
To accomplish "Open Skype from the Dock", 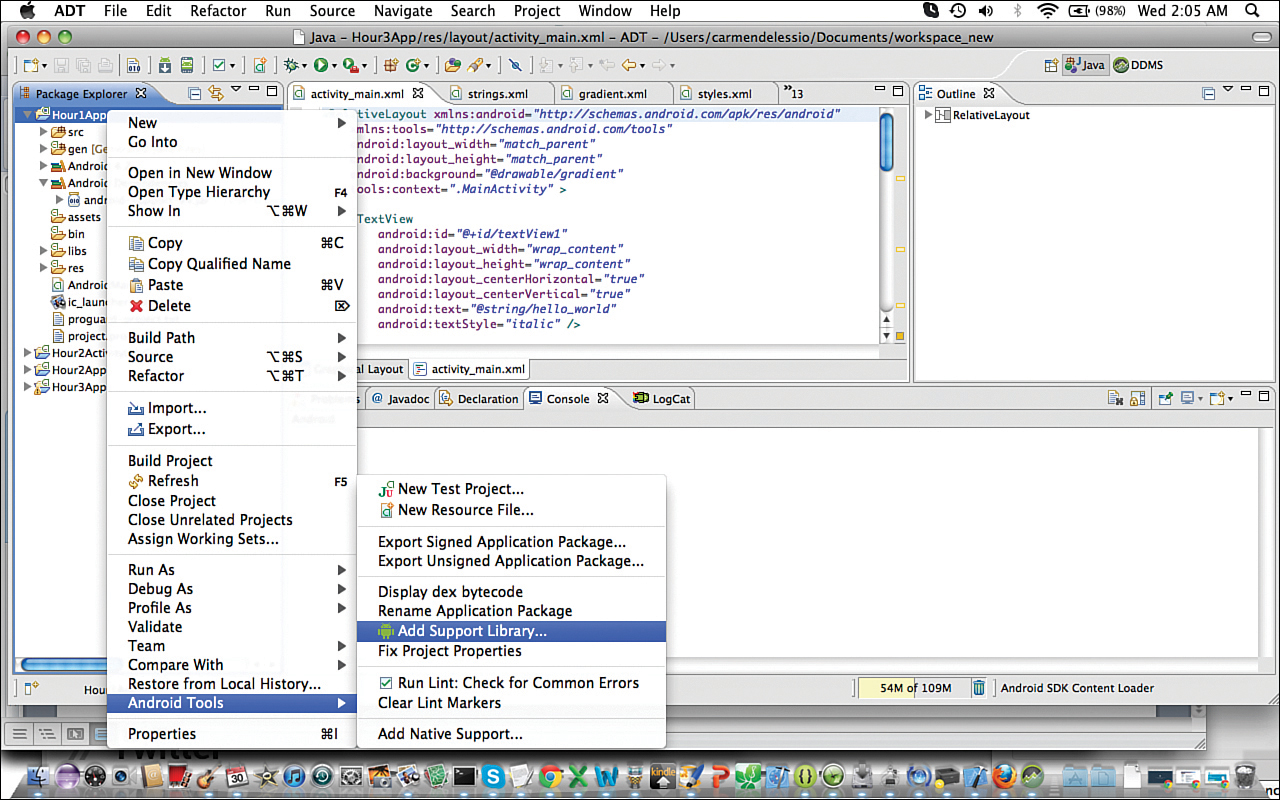I will tap(493, 775).
